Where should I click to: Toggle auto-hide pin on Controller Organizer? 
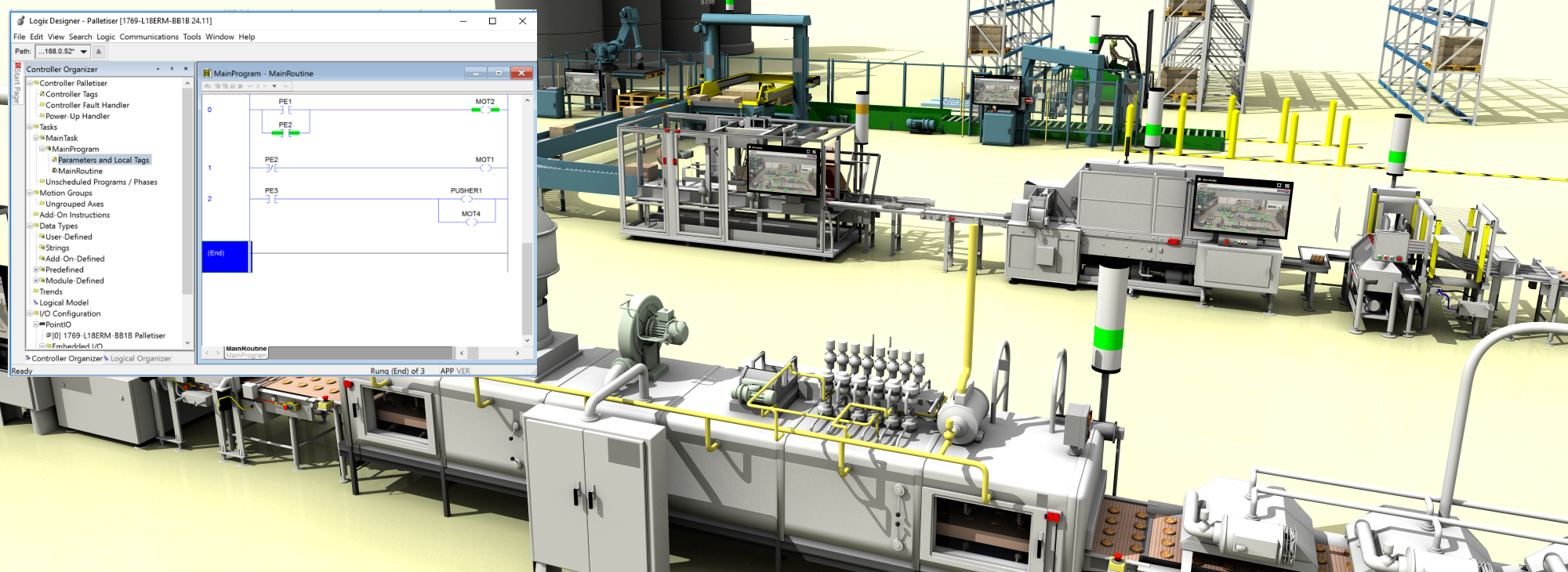pos(172,69)
